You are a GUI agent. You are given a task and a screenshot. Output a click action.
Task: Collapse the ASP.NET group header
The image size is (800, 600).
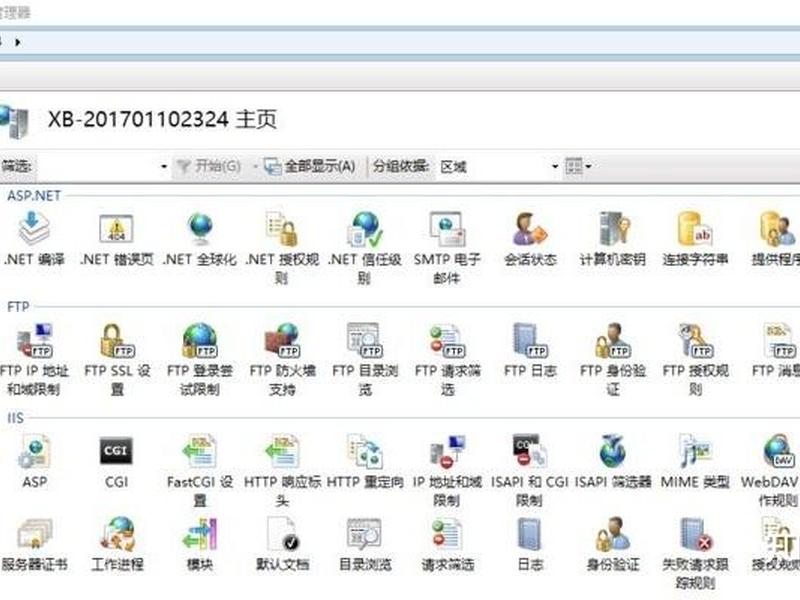[x=34, y=195]
